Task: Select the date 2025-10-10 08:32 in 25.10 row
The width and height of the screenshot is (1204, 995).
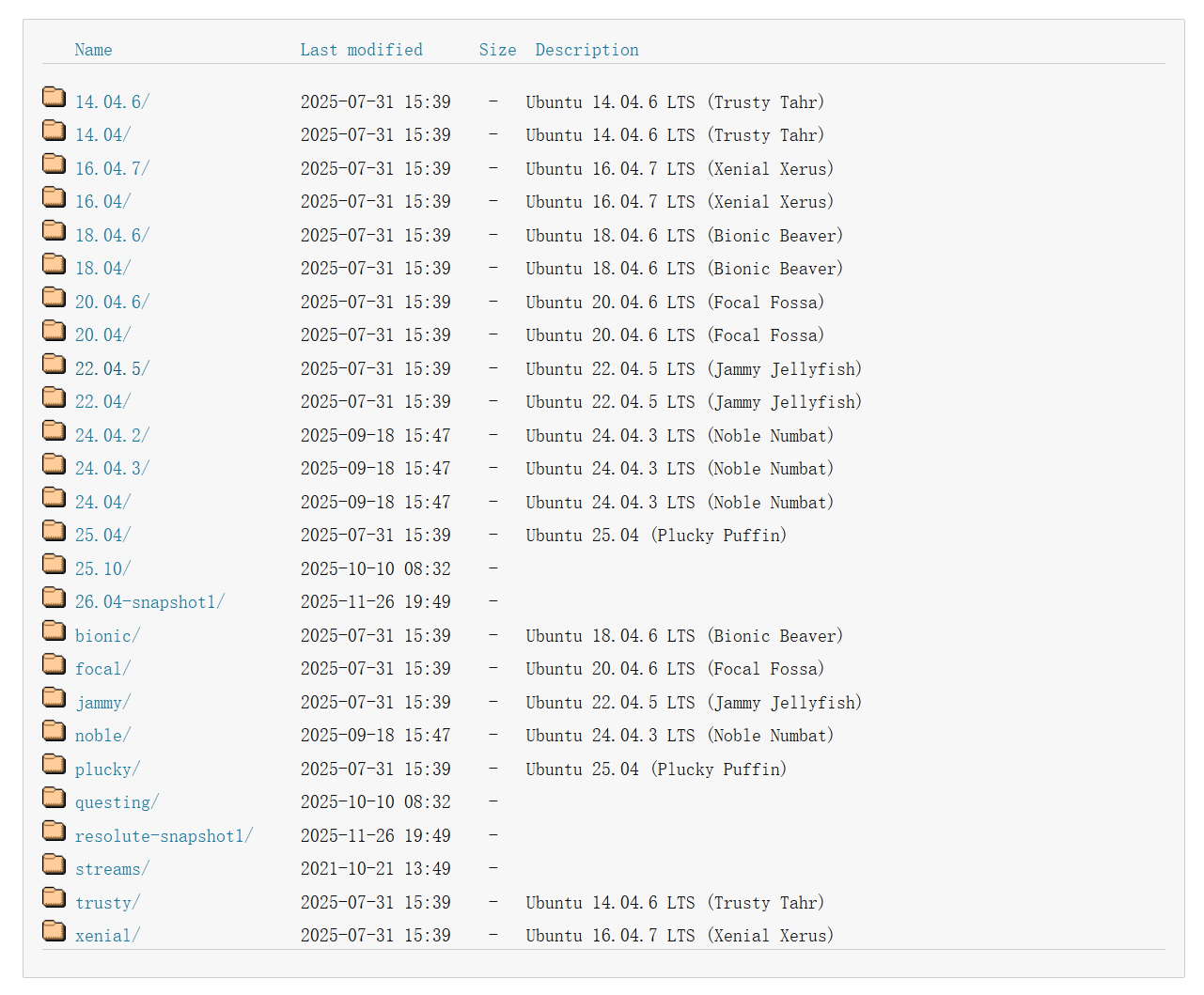Action: point(375,569)
